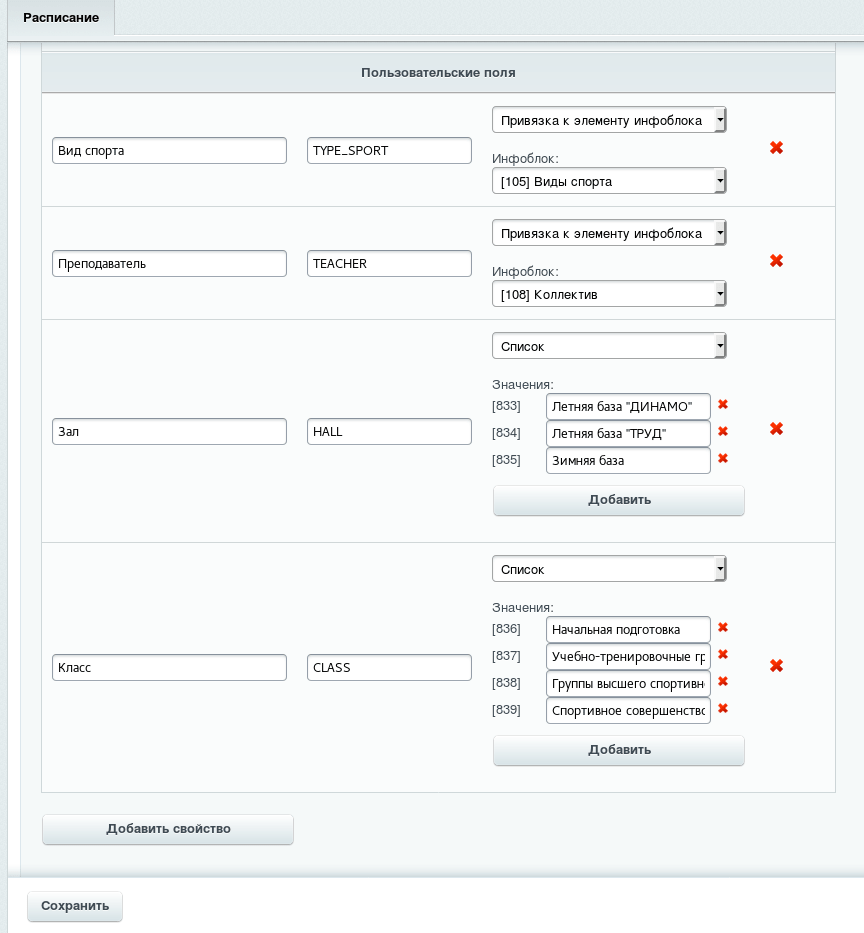Click the Пользовательские поля header
The height and width of the screenshot is (933, 864).
pyautogui.click(x=438, y=73)
